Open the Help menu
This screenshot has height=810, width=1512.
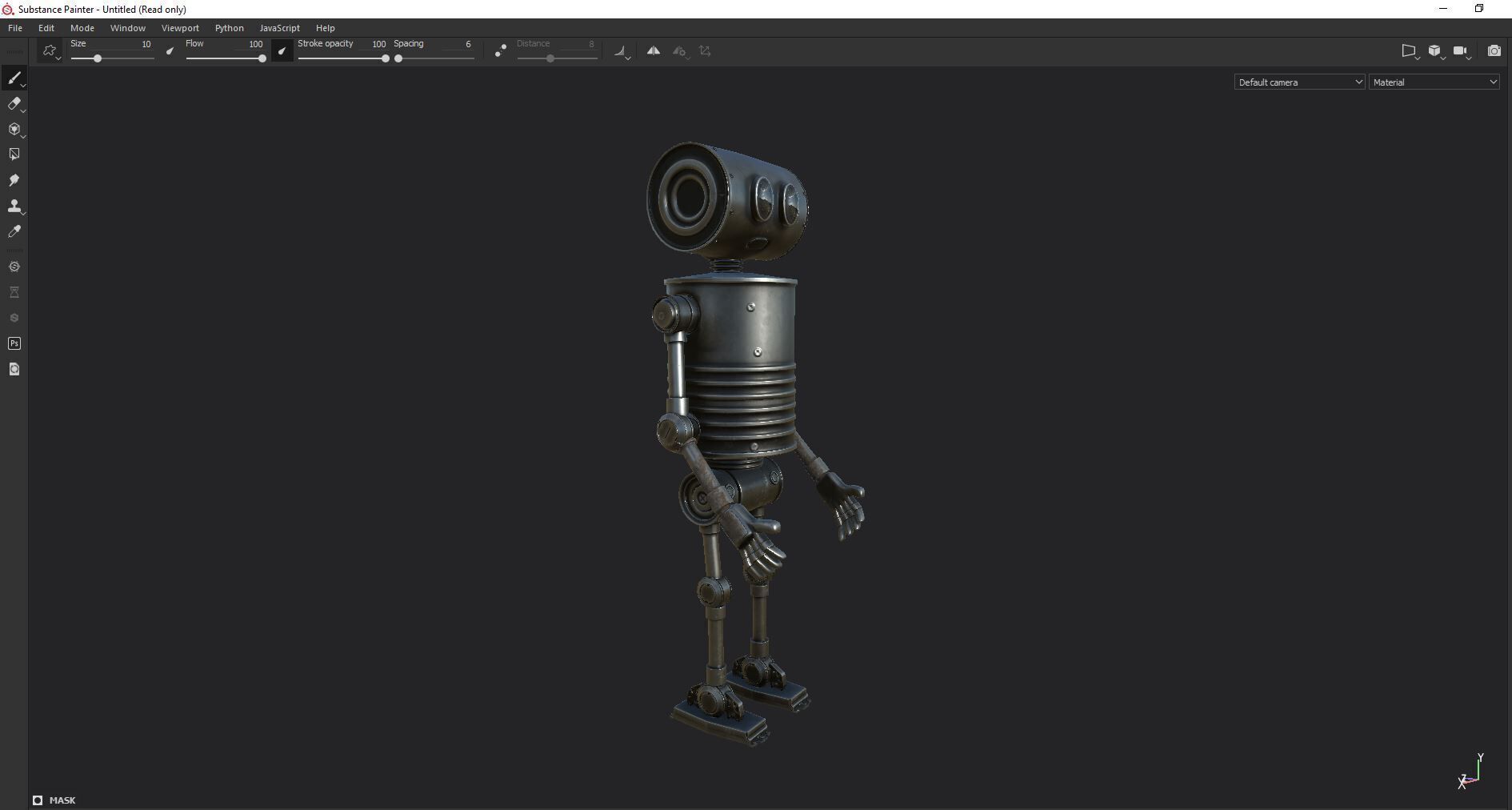[326, 28]
